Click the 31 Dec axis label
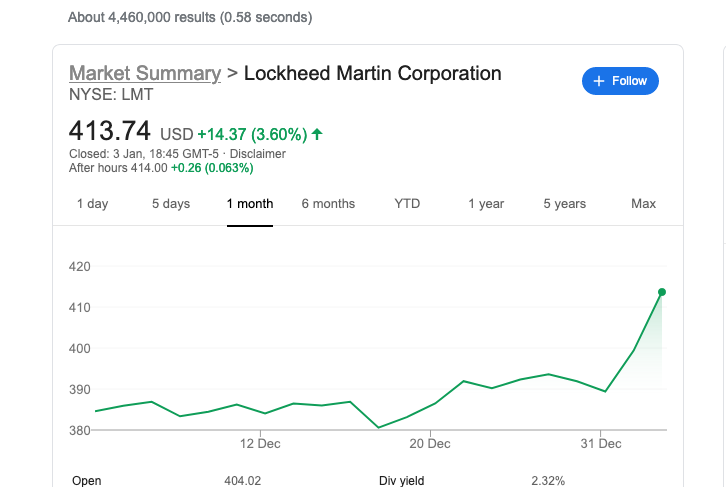This screenshot has height=487, width=726. [601, 443]
